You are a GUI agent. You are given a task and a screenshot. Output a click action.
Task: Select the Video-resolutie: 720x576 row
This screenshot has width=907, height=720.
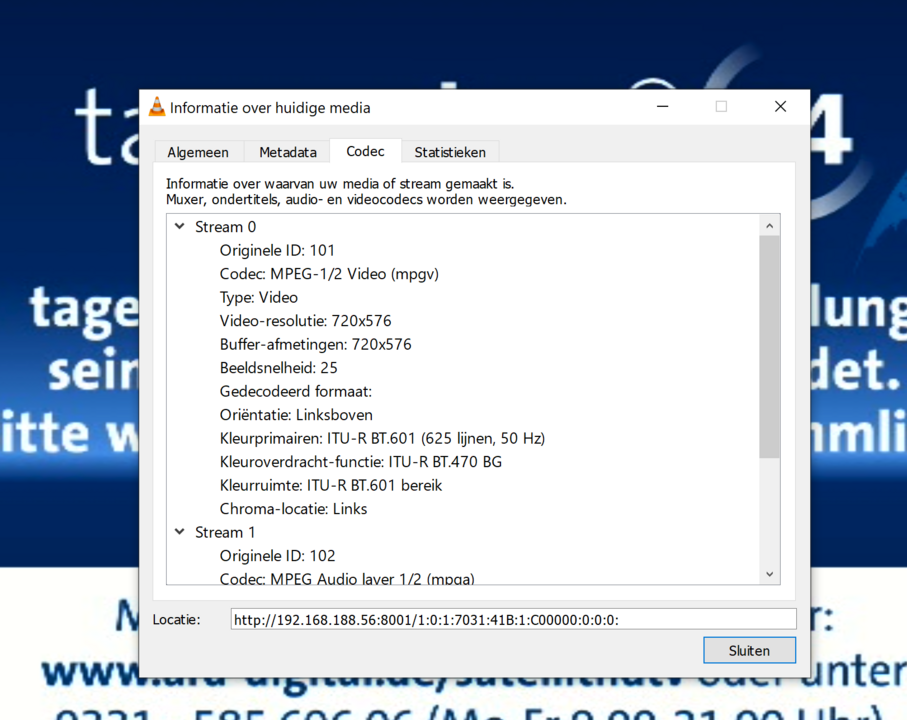coord(305,321)
